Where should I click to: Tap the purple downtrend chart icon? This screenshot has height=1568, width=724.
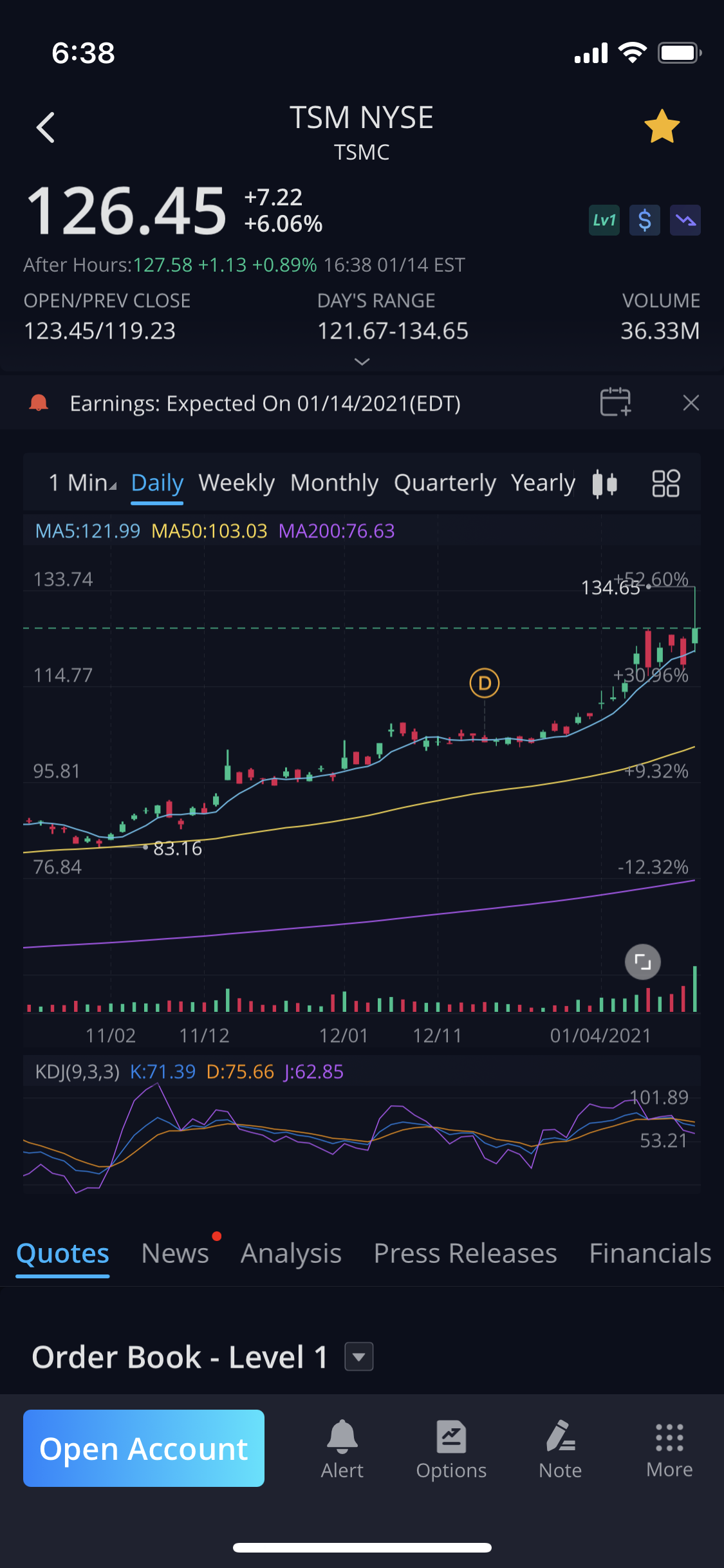pyautogui.click(x=685, y=221)
